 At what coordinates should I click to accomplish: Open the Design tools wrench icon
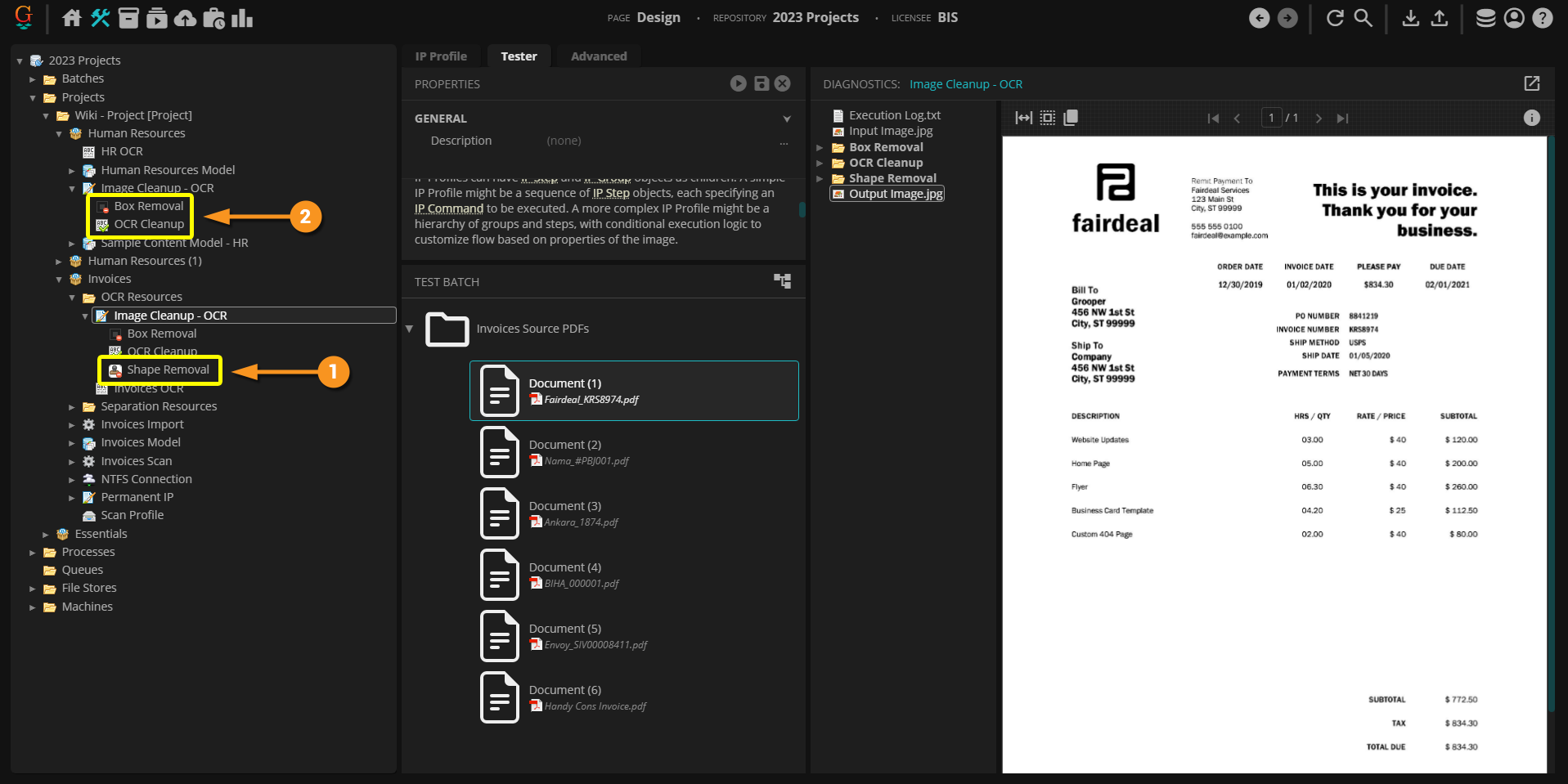coord(101,18)
